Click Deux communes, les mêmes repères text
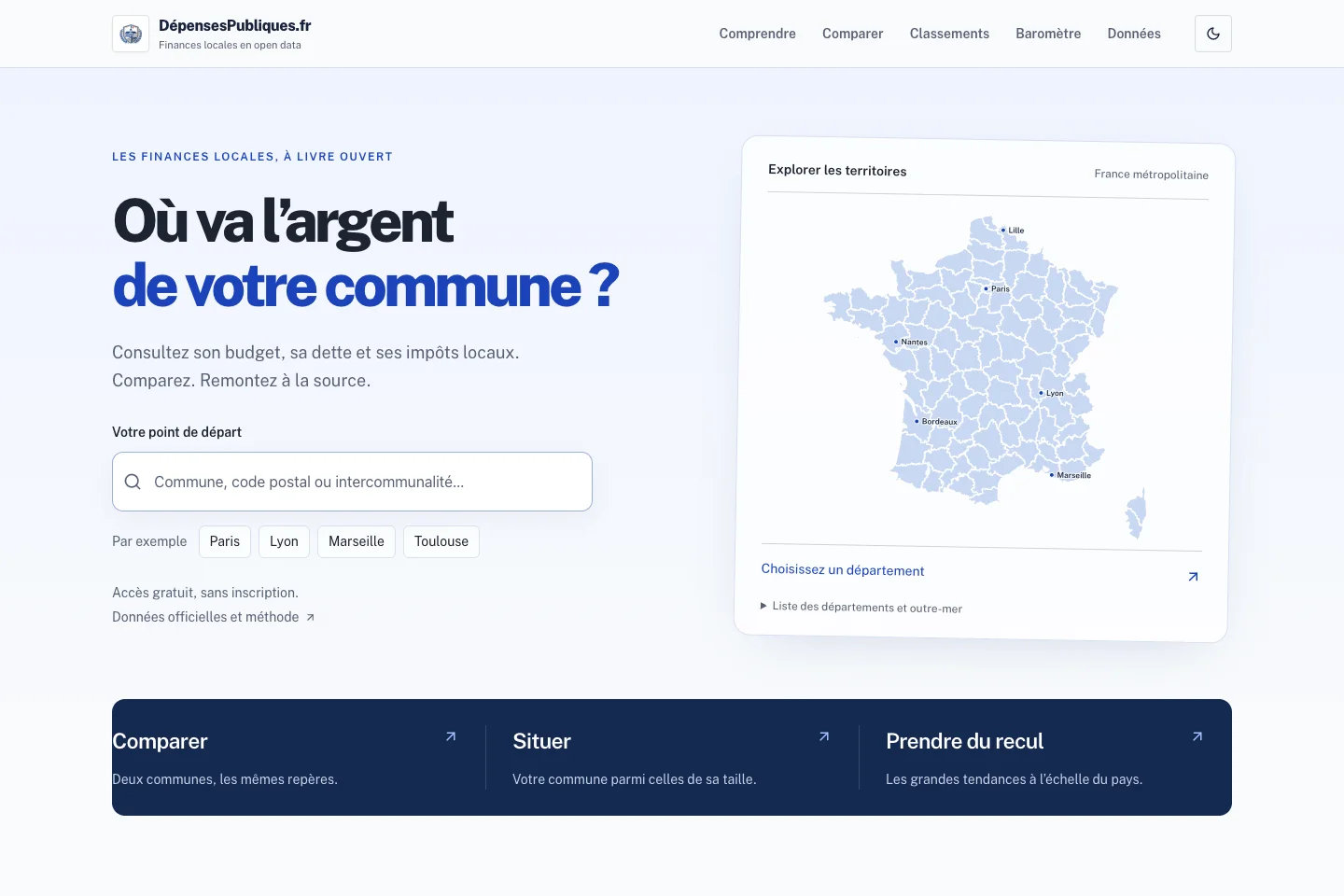The image size is (1344, 896). (225, 779)
